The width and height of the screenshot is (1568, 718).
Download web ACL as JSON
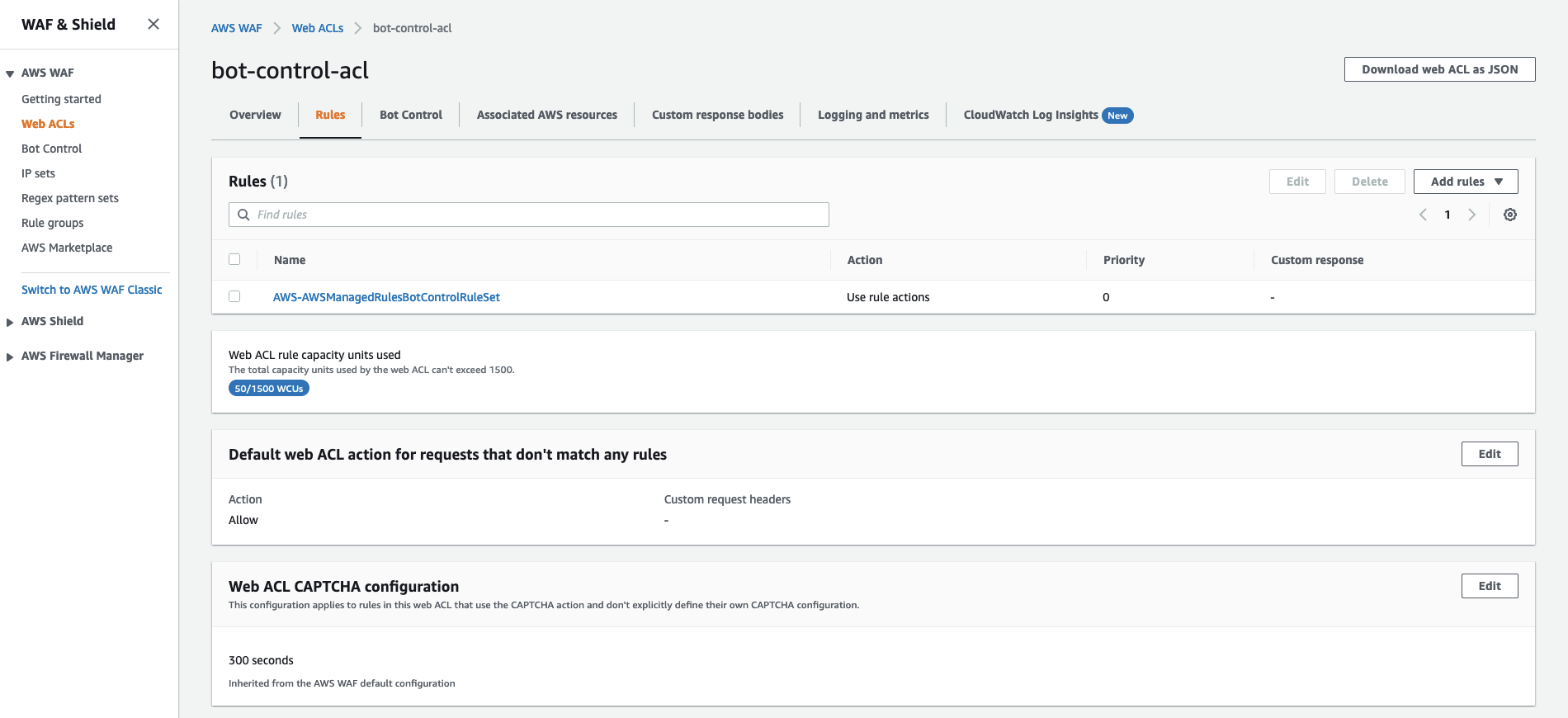1440,69
